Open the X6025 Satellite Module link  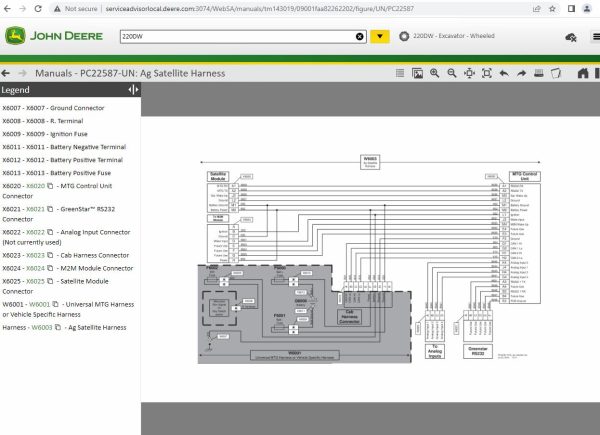35,281
